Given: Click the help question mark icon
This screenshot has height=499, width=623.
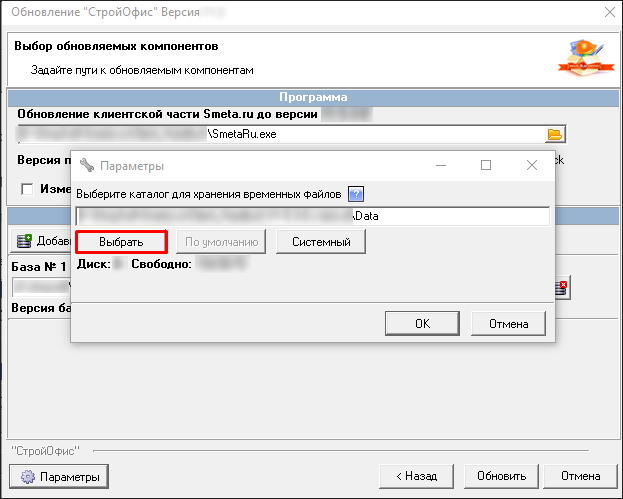Looking at the screenshot, I should (x=355, y=194).
